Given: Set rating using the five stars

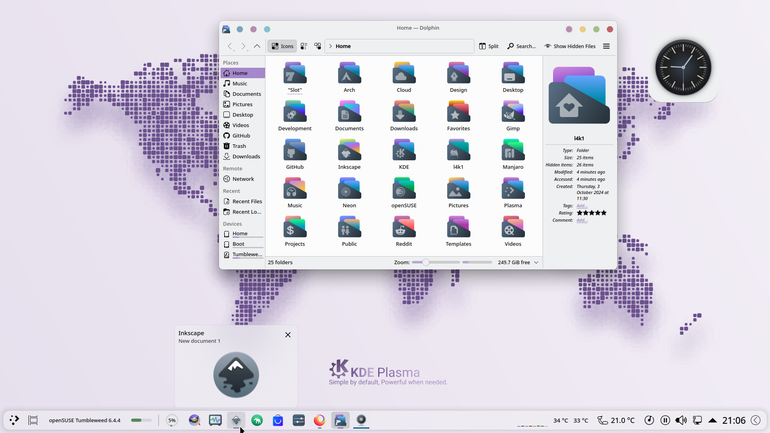Looking at the screenshot, I should pyautogui.click(x=591, y=213).
